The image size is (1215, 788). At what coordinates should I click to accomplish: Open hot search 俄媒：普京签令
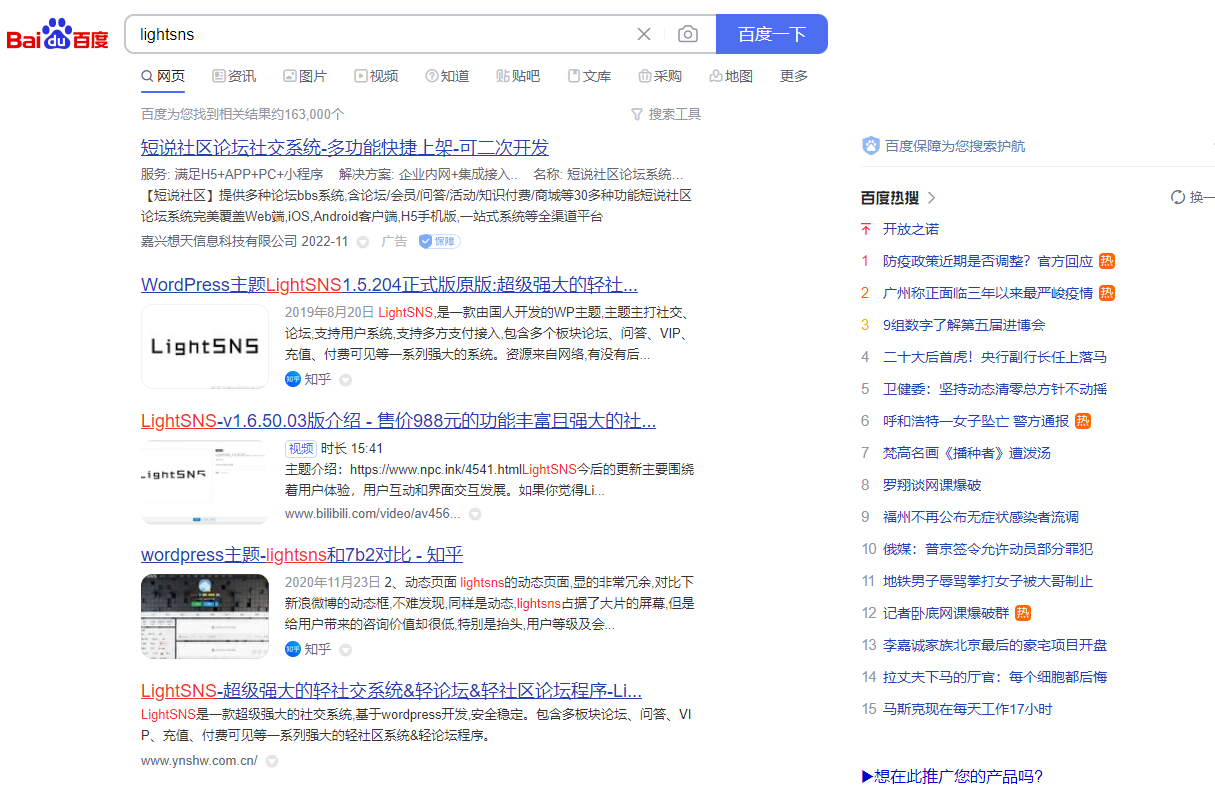[988, 549]
